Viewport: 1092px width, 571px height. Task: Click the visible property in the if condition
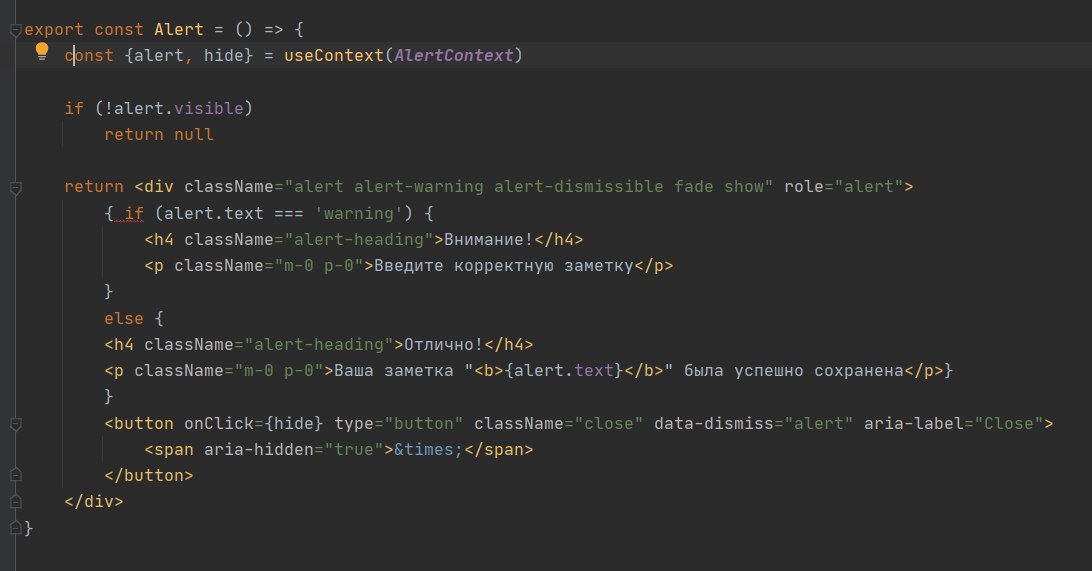click(x=209, y=109)
